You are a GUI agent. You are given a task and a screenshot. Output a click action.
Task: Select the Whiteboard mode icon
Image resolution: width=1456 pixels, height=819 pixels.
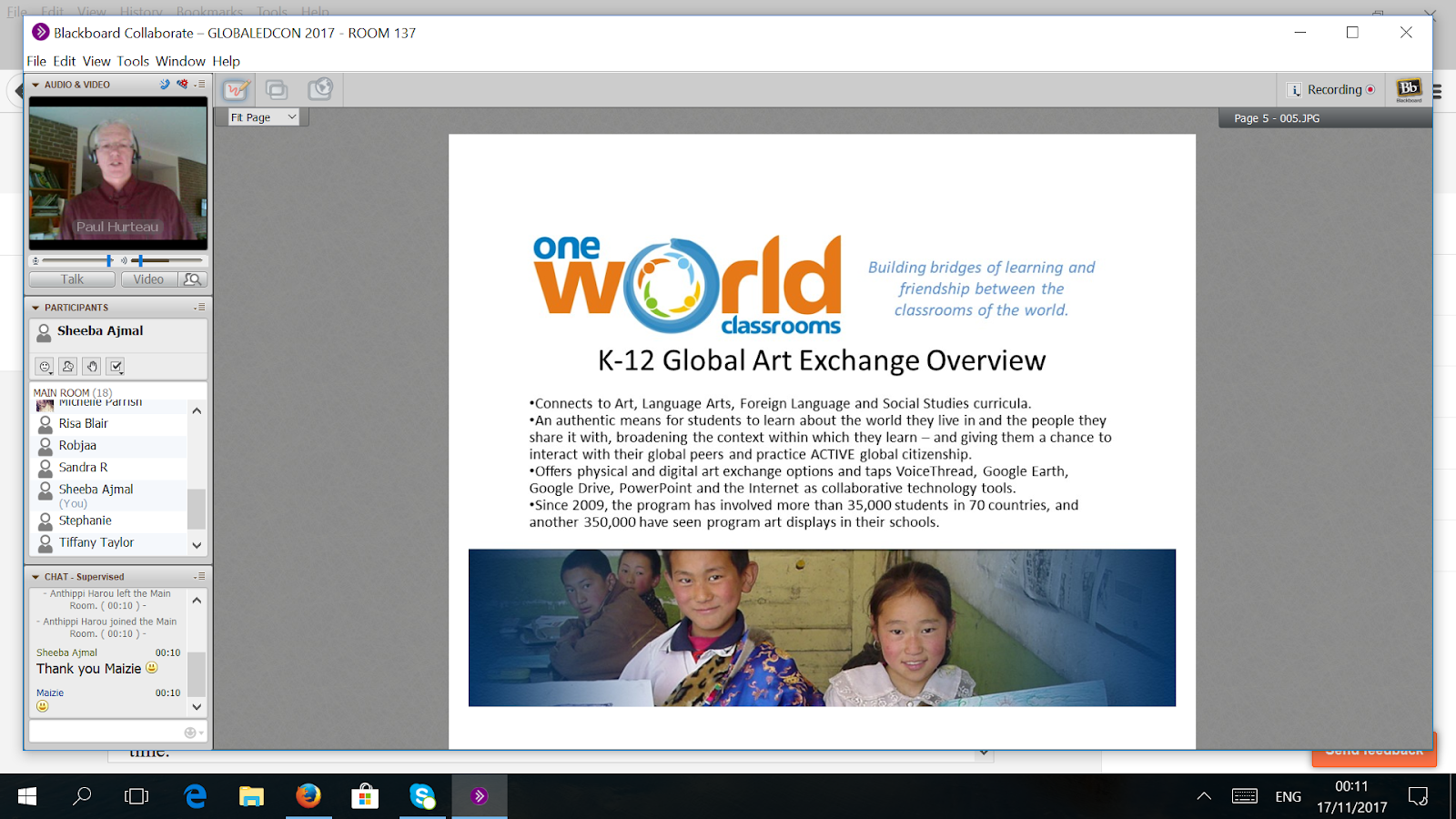click(236, 89)
